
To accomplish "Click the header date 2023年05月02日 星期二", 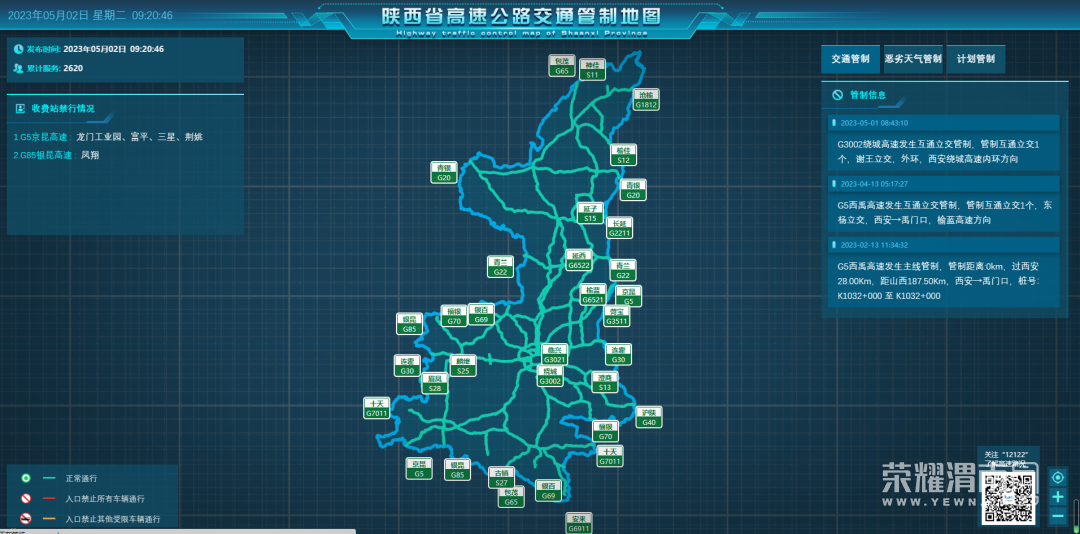I will click(x=65, y=15).
